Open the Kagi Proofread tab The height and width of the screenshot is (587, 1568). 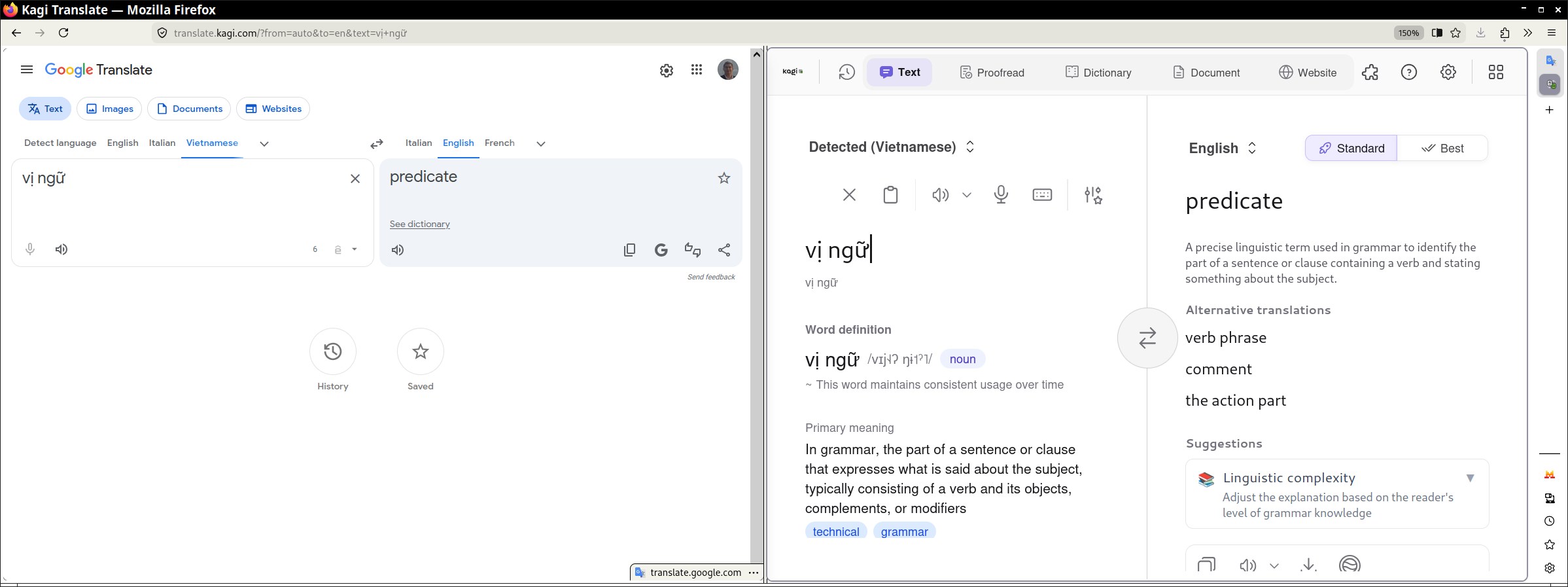click(992, 73)
